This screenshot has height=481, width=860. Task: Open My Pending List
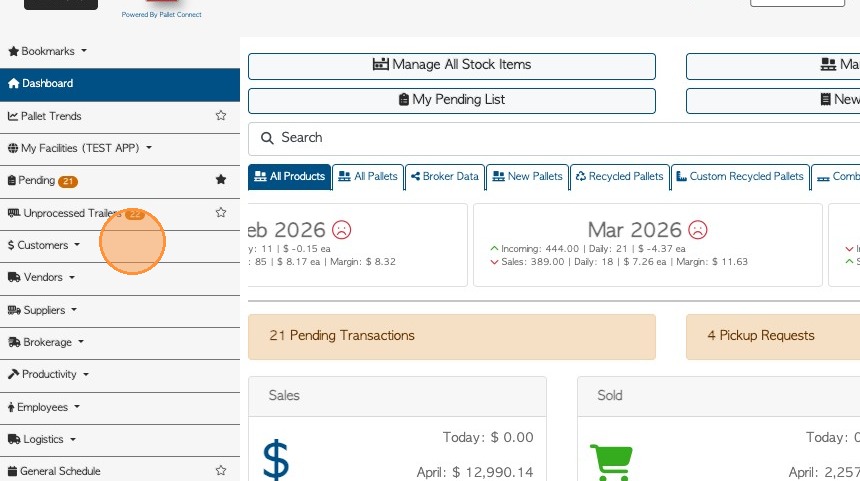[452, 100]
